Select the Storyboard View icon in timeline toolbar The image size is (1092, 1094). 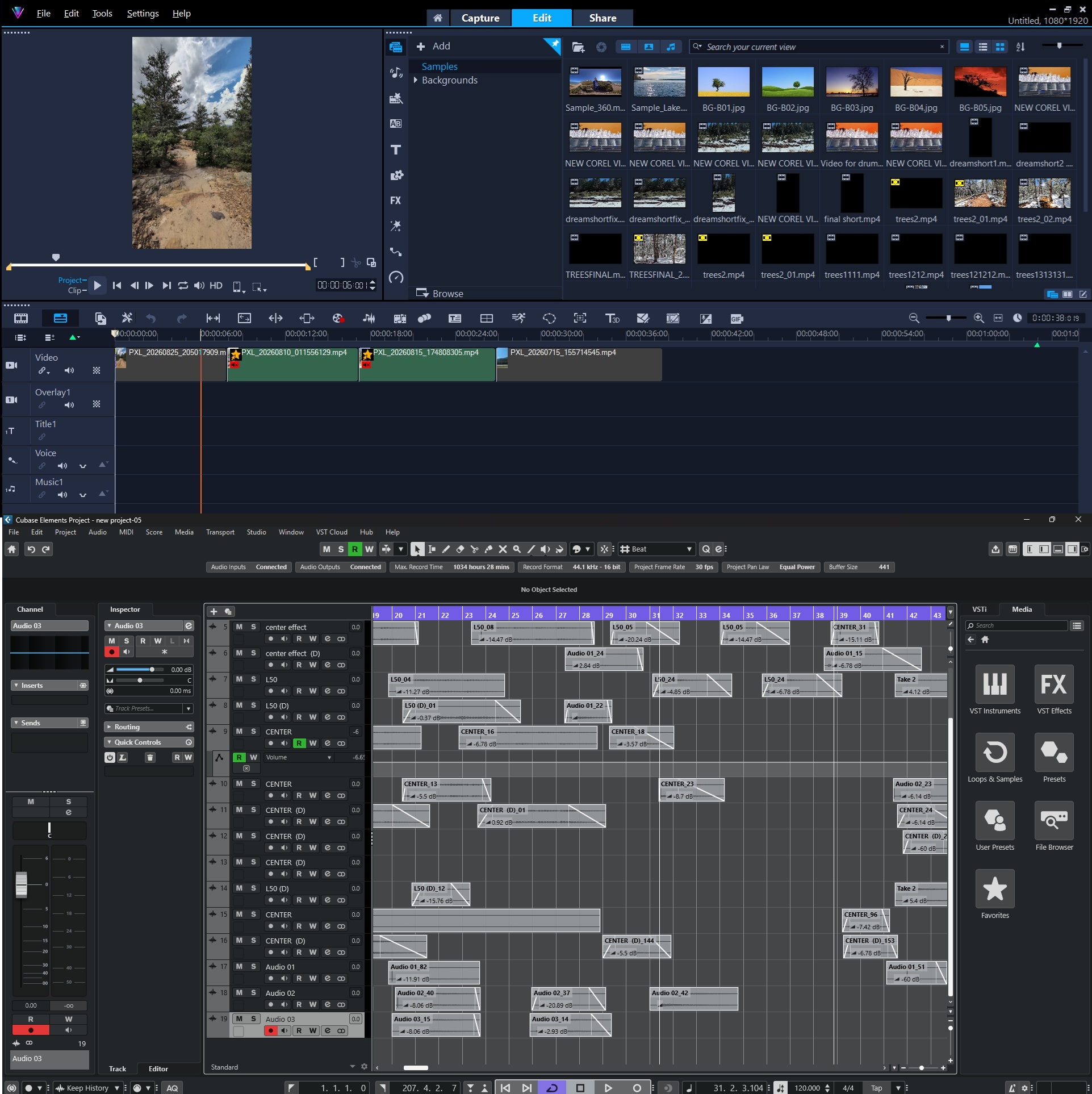click(x=21, y=319)
